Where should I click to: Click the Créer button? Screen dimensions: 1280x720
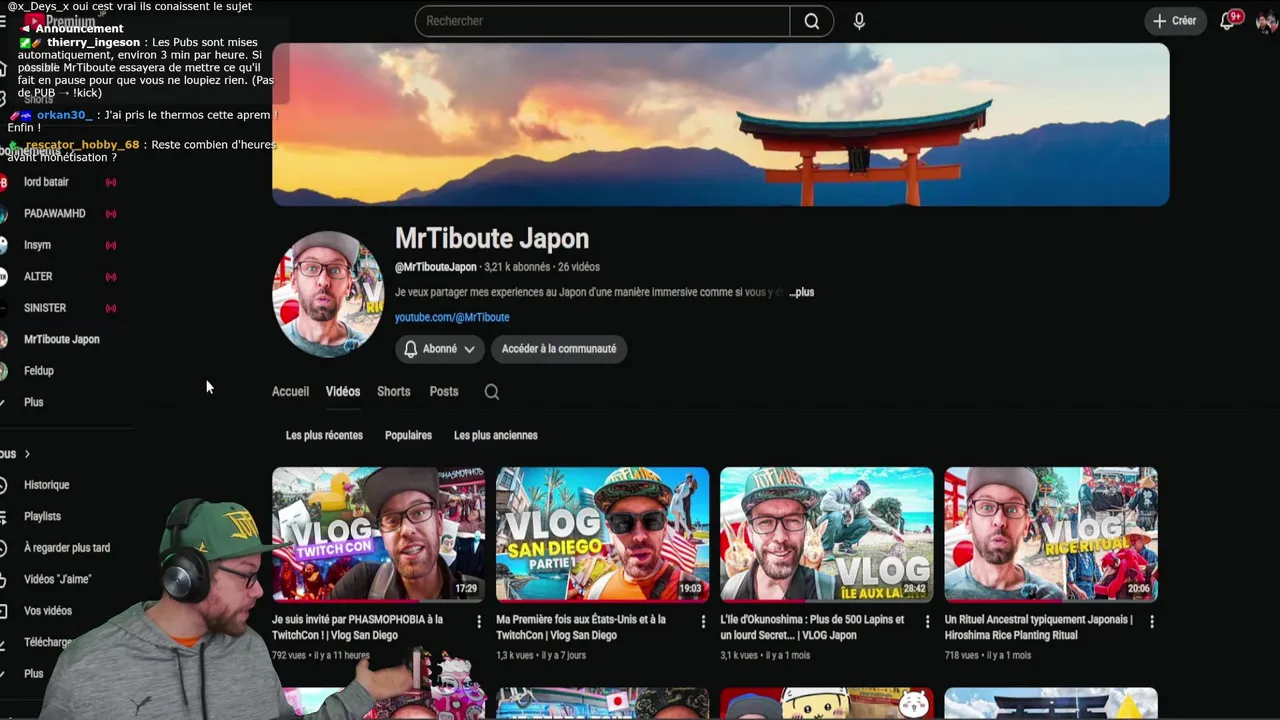(1175, 21)
